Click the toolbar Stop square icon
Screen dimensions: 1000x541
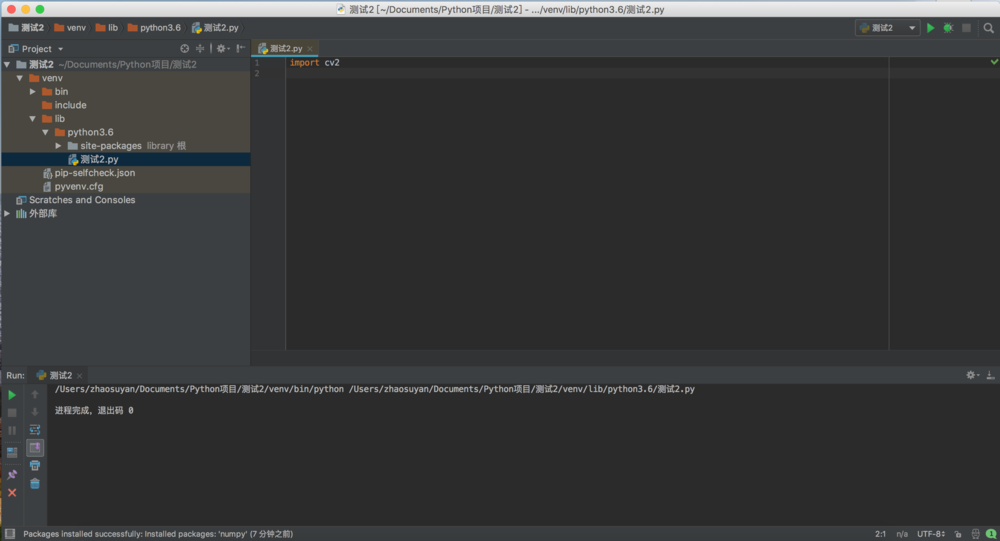point(966,28)
